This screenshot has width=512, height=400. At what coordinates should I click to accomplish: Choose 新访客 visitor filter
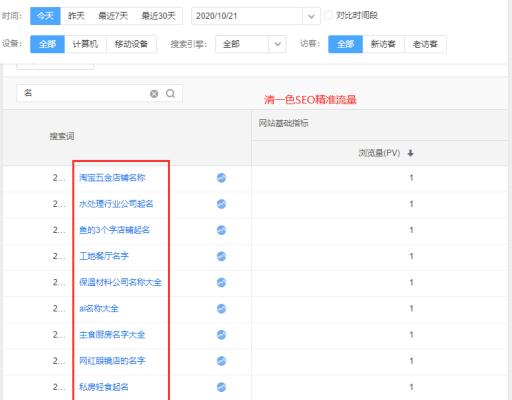click(x=383, y=44)
